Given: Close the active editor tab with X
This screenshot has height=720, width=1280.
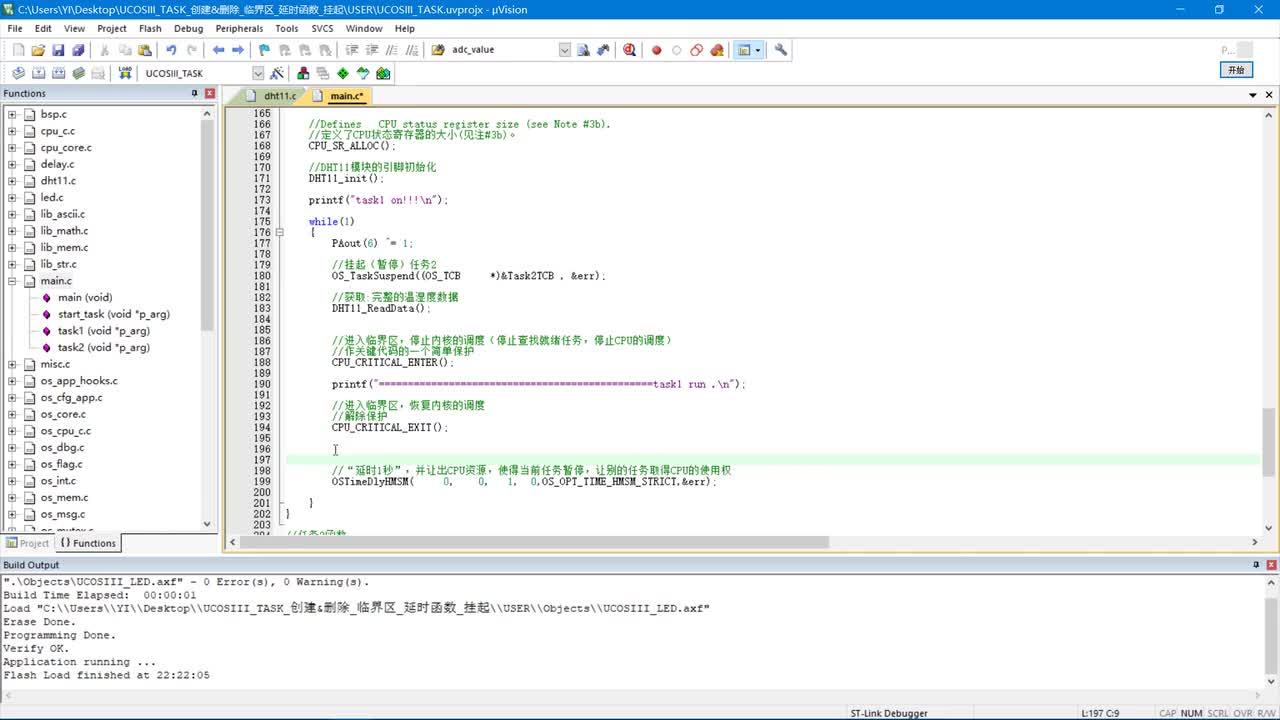Looking at the screenshot, I should pyautogui.click(x=1269, y=95).
